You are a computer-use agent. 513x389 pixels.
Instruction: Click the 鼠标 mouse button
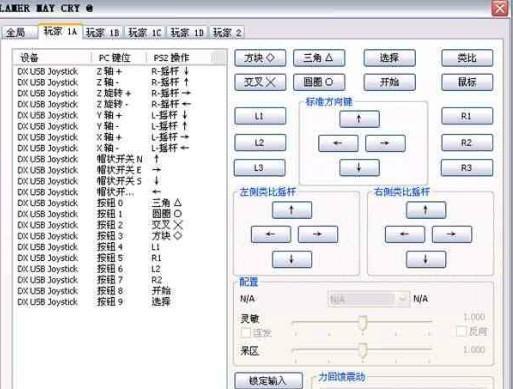point(467,82)
